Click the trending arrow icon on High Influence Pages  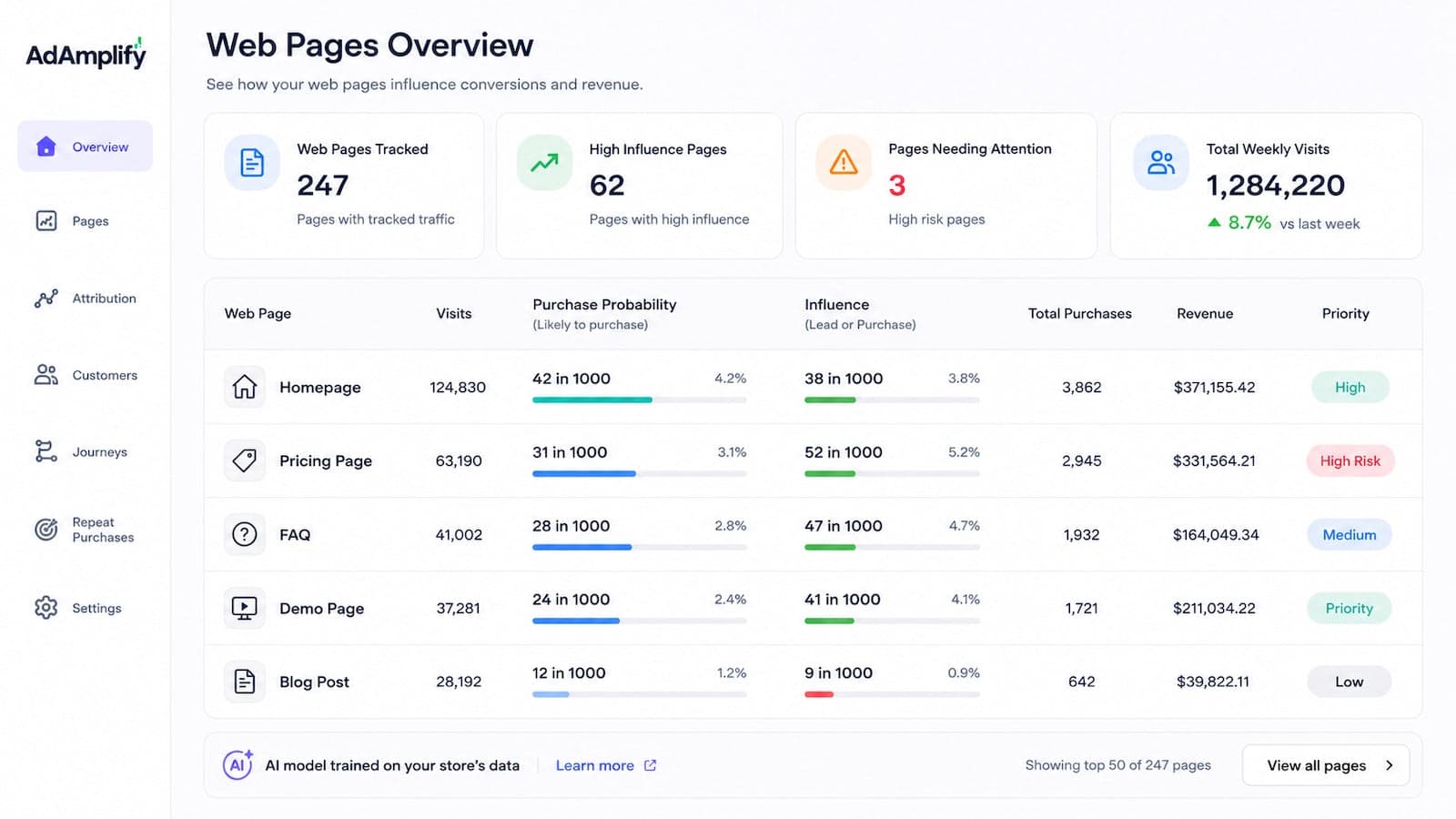(544, 163)
